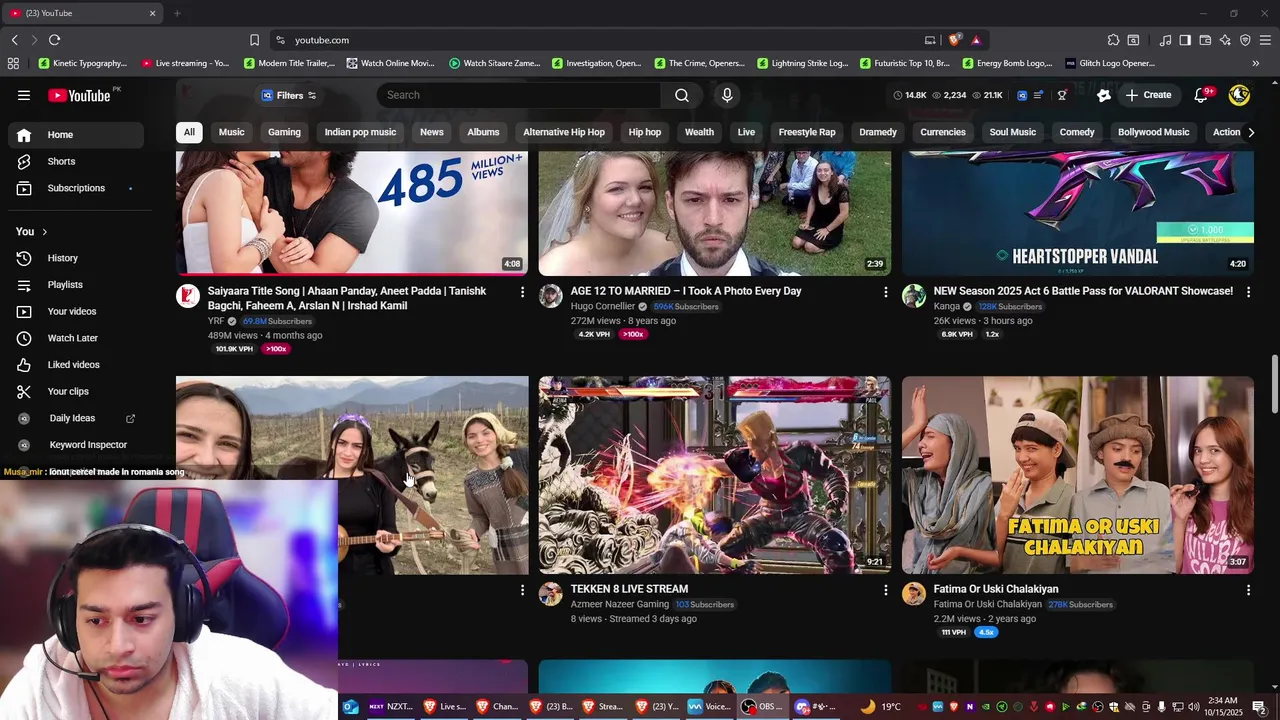Open the YouTube hamburger guide menu

(24, 95)
